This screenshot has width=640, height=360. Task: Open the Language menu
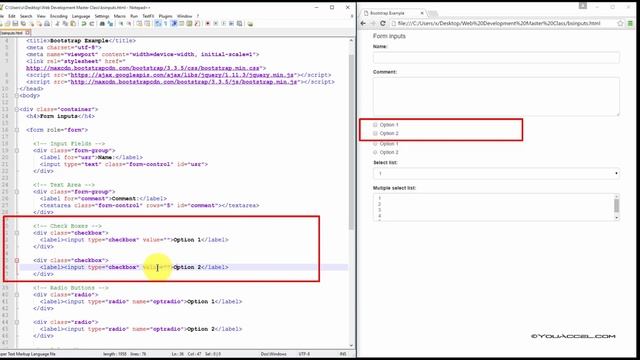[x=81, y=16]
